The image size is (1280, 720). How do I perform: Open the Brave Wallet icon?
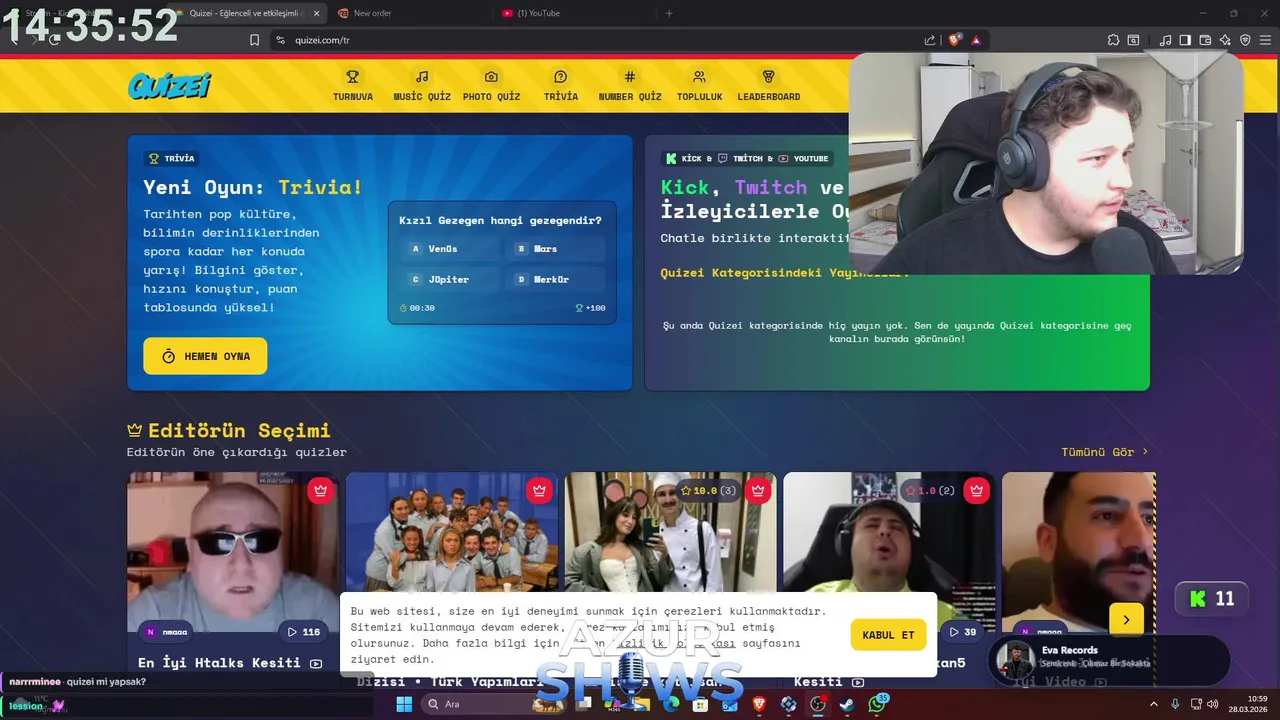[x=1205, y=40]
